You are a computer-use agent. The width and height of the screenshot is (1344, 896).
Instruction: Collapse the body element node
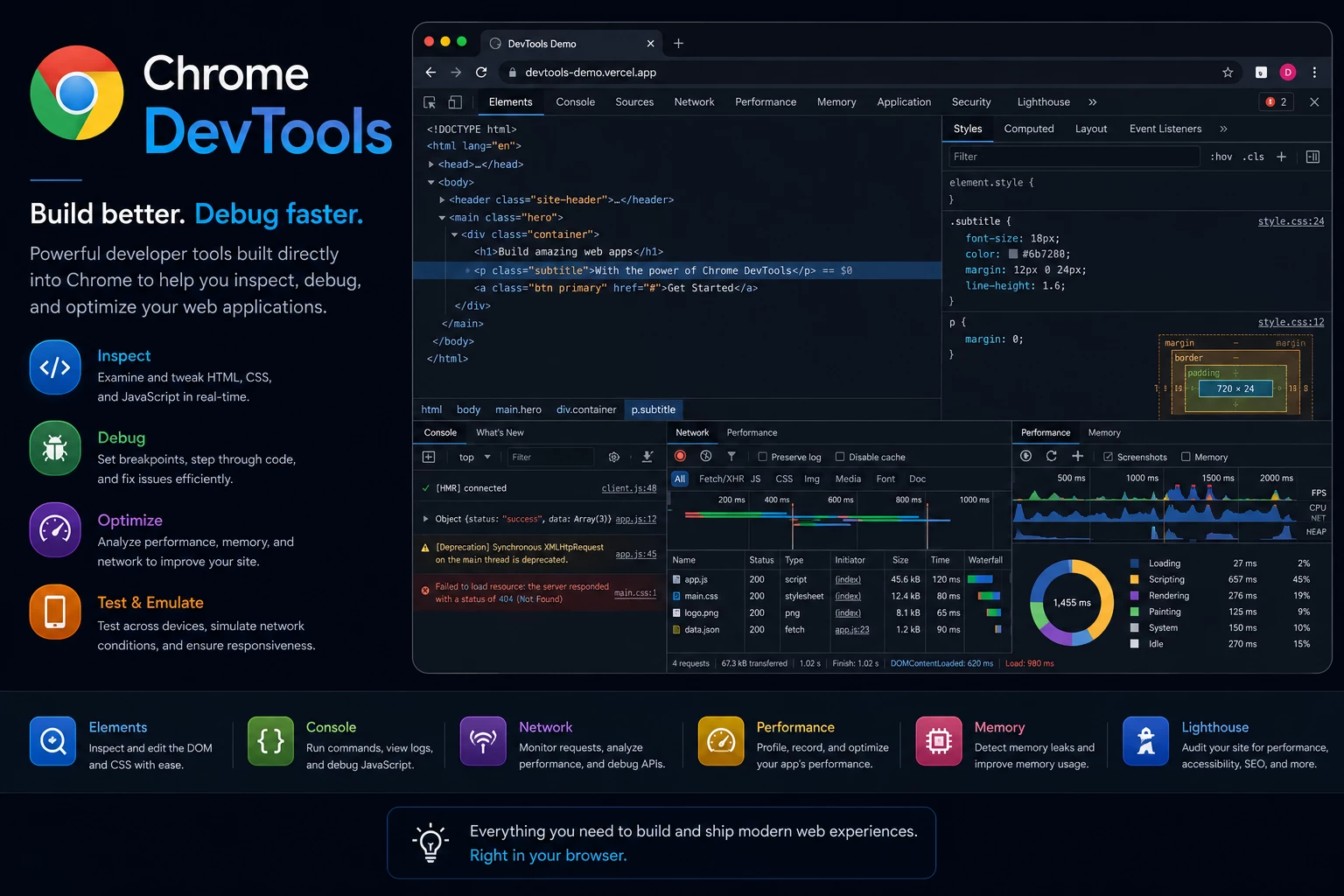tap(431, 182)
